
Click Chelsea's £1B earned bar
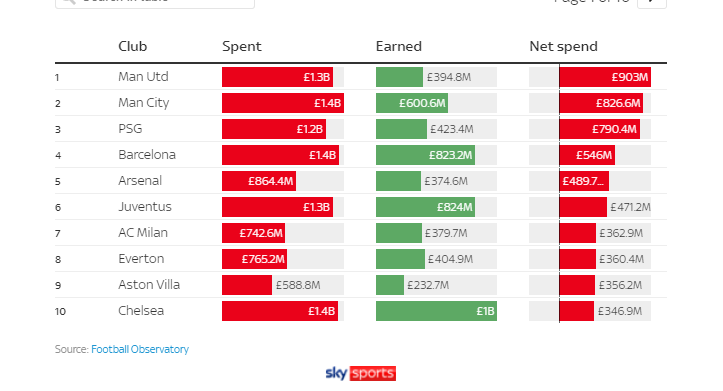click(x=436, y=311)
